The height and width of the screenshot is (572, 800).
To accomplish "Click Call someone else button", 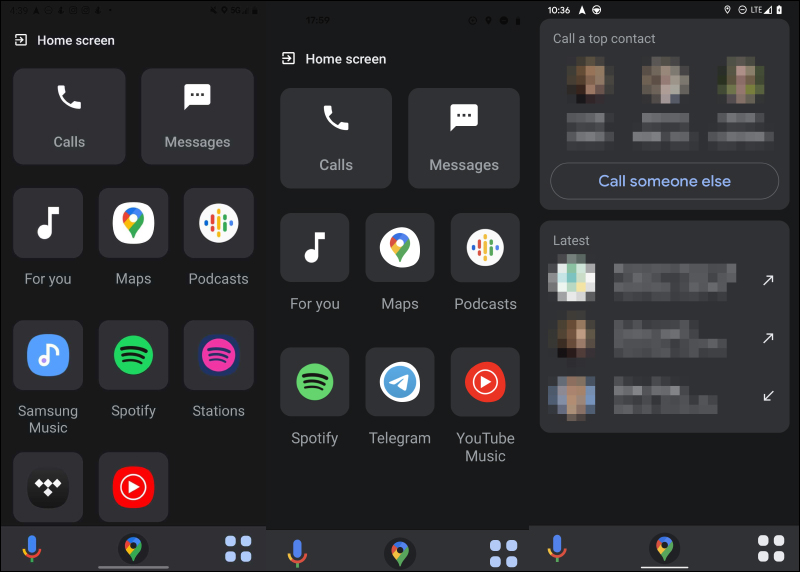I will (x=664, y=181).
